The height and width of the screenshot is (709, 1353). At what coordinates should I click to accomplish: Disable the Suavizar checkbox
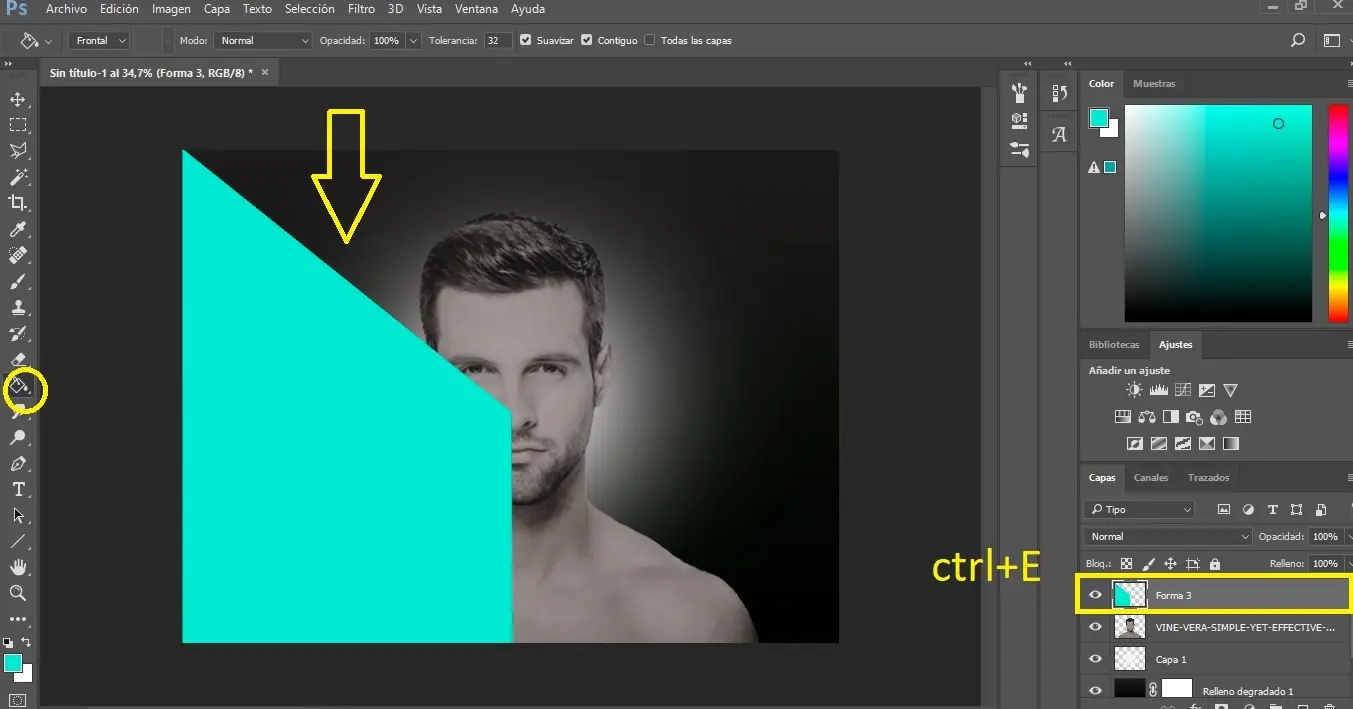525,41
